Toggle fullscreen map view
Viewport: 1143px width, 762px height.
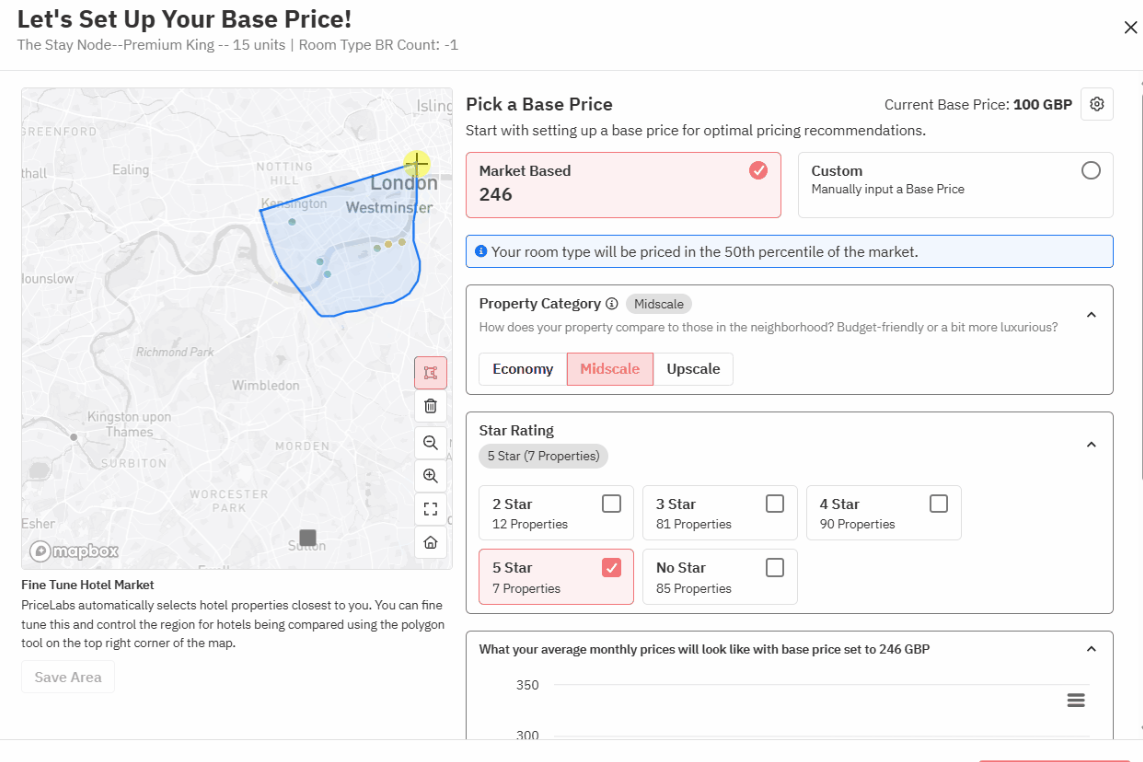click(x=430, y=509)
